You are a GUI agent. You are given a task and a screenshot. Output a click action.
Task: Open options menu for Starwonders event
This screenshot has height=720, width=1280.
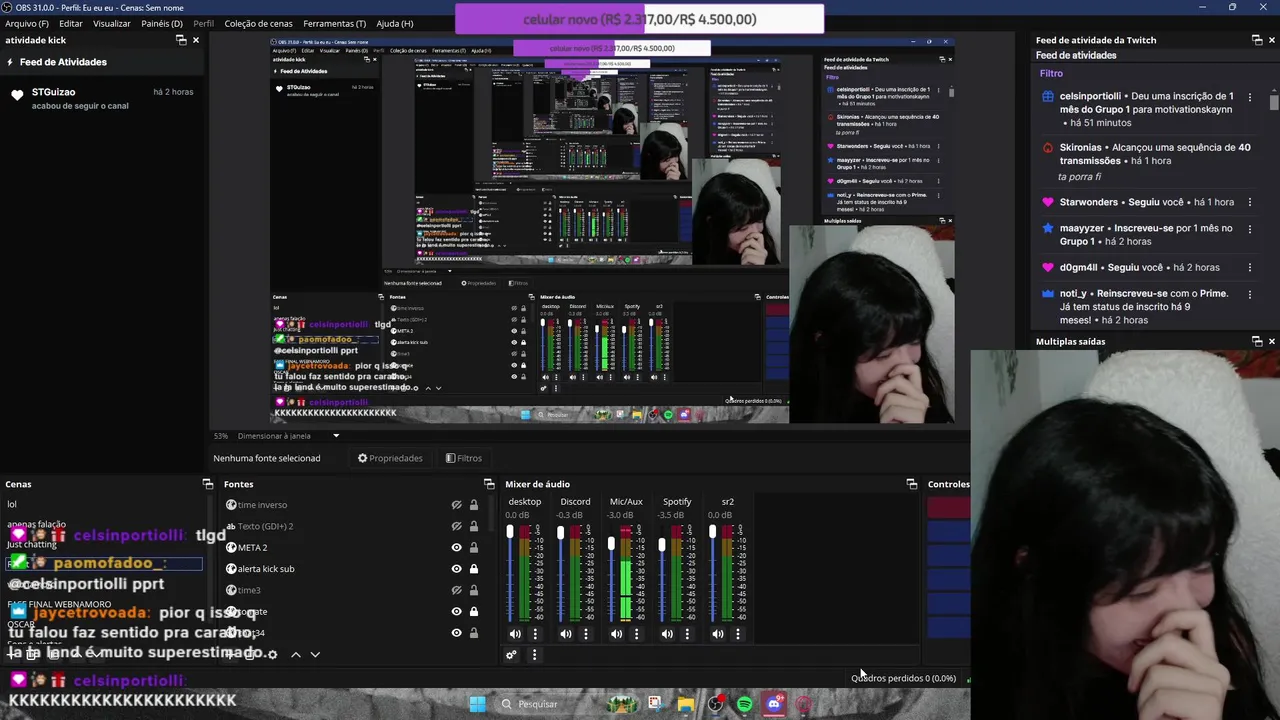[x=1250, y=202]
